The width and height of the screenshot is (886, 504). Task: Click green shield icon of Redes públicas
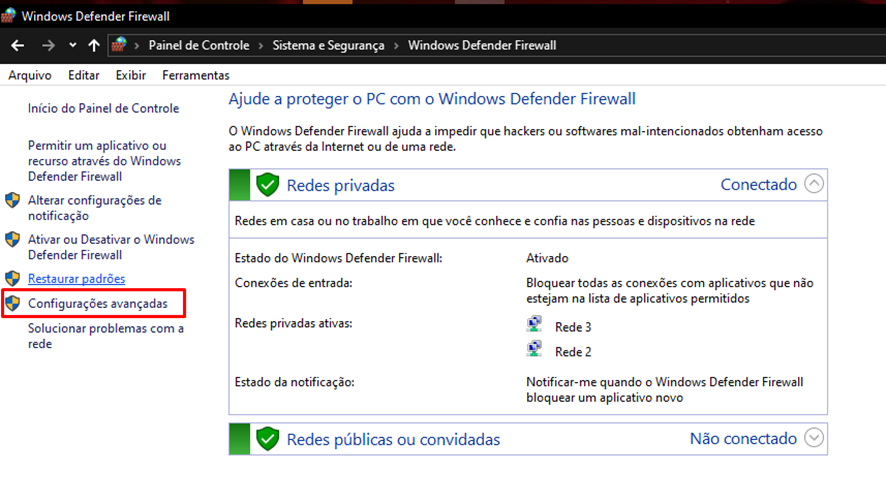pos(267,439)
